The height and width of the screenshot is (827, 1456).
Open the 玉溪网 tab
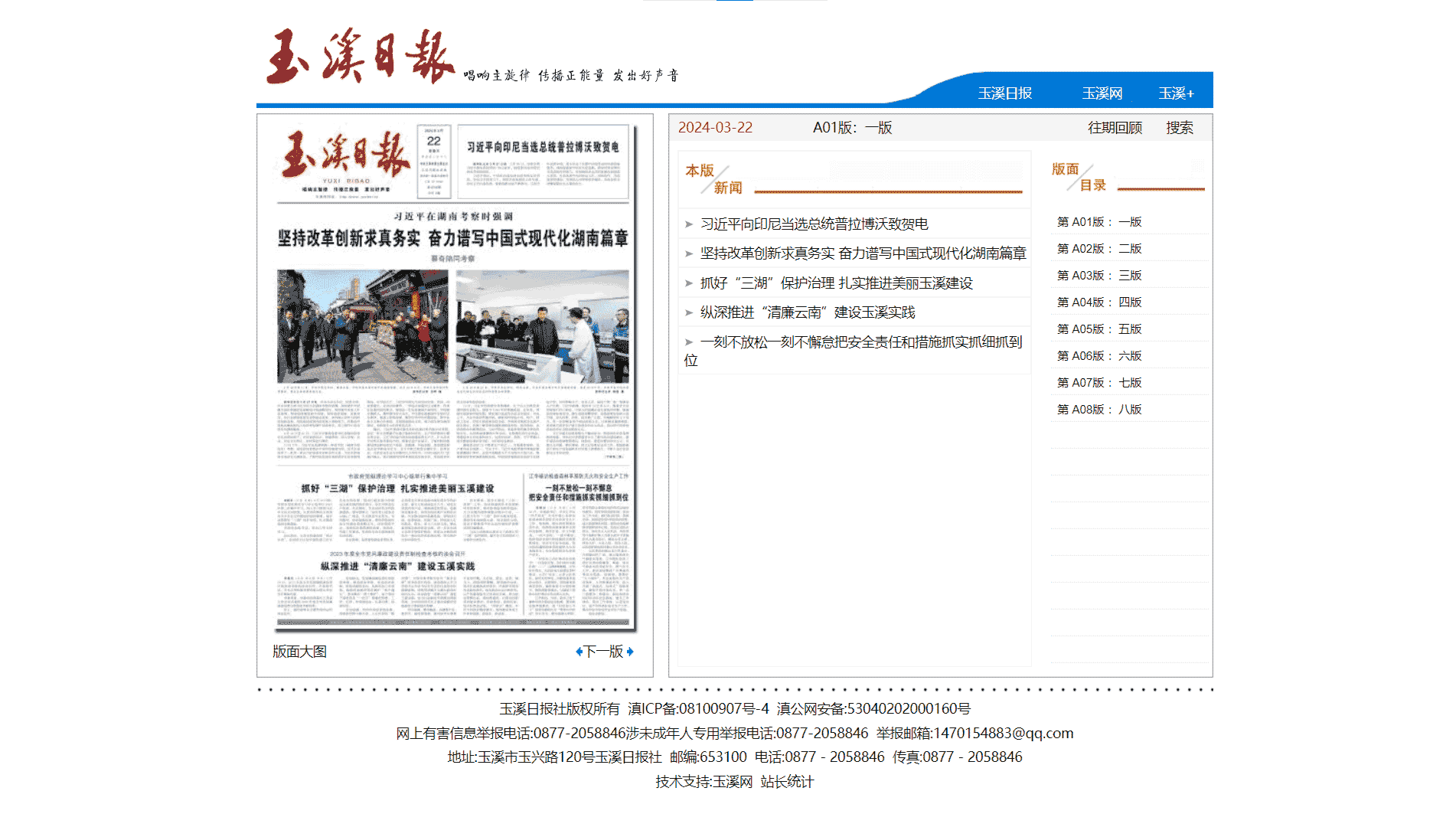tap(1102, 93)
